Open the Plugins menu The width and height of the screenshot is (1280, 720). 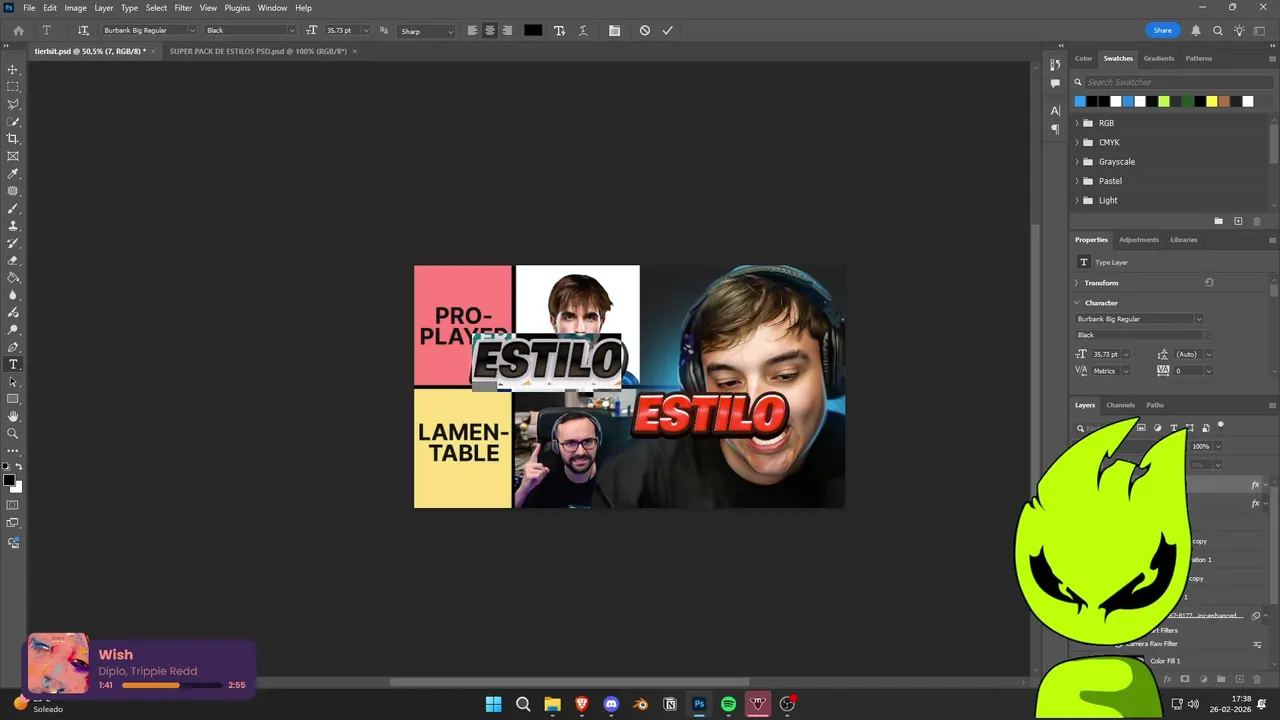[237, 8]
